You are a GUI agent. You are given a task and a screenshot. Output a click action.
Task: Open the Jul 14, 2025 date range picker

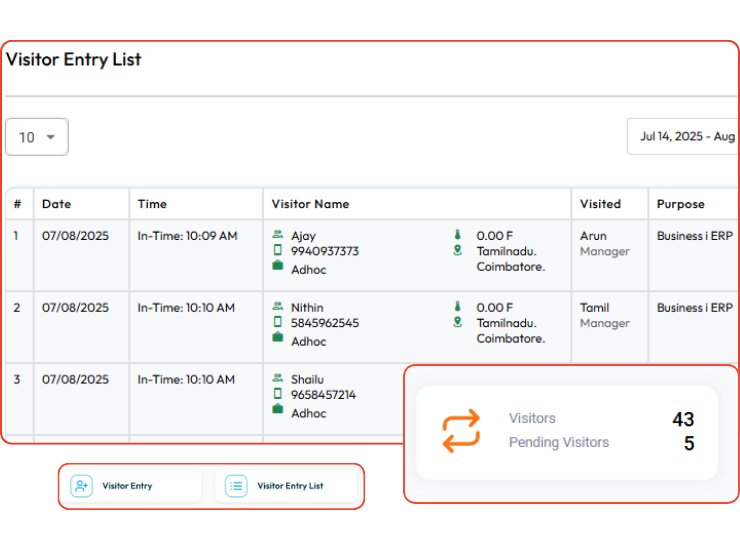point(686,137)
